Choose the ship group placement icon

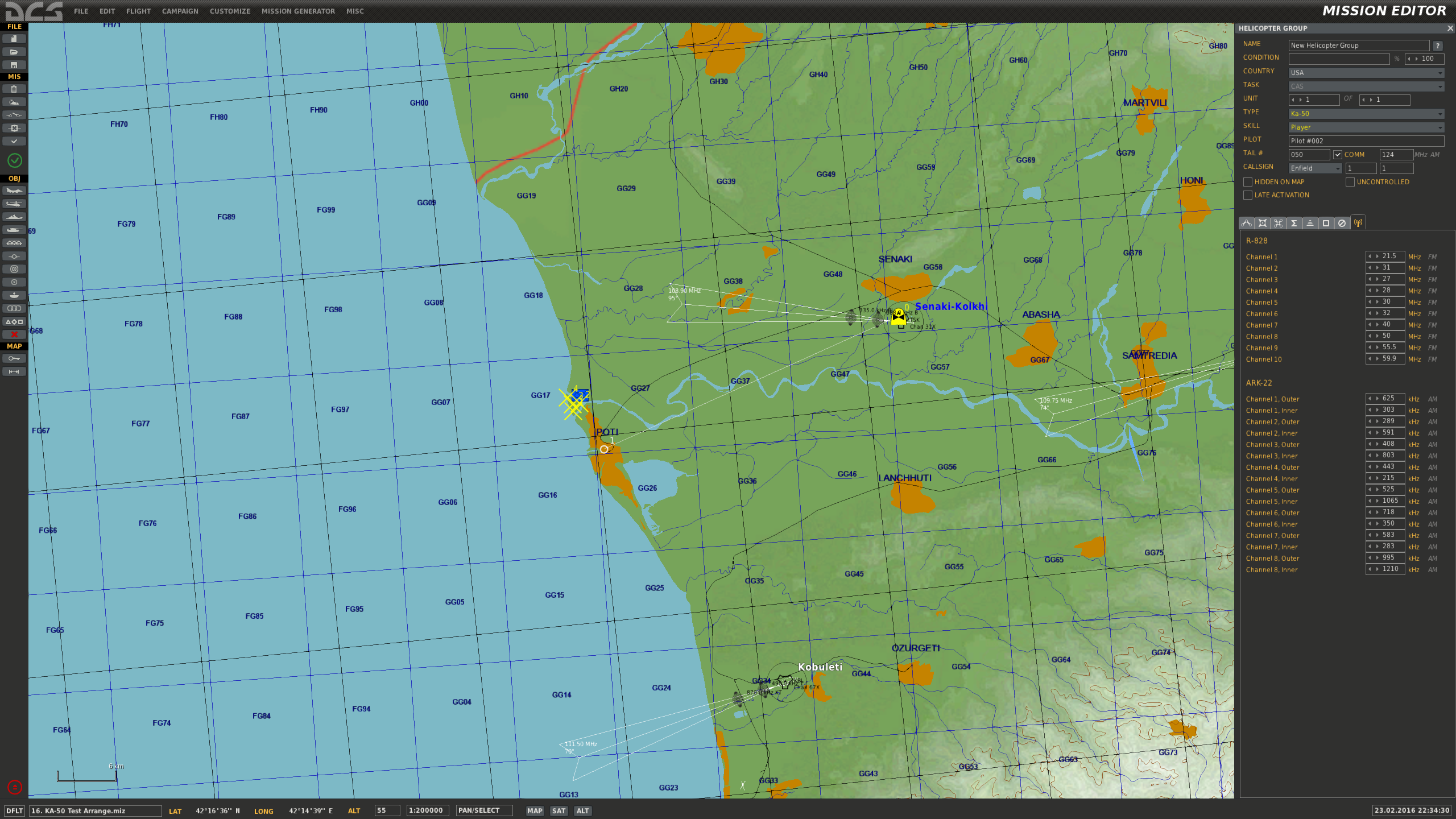14,217
